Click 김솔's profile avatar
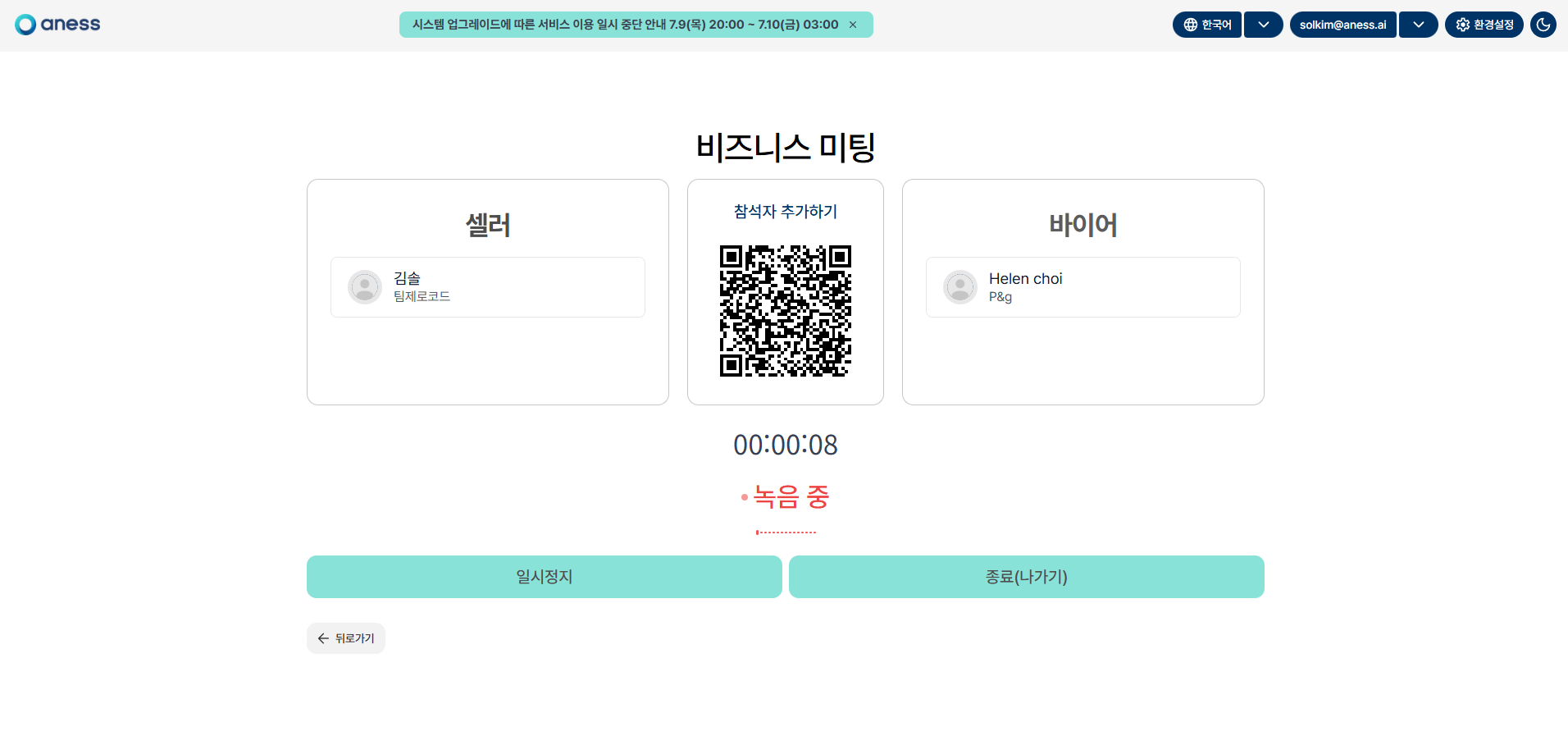 coord(365,287)
